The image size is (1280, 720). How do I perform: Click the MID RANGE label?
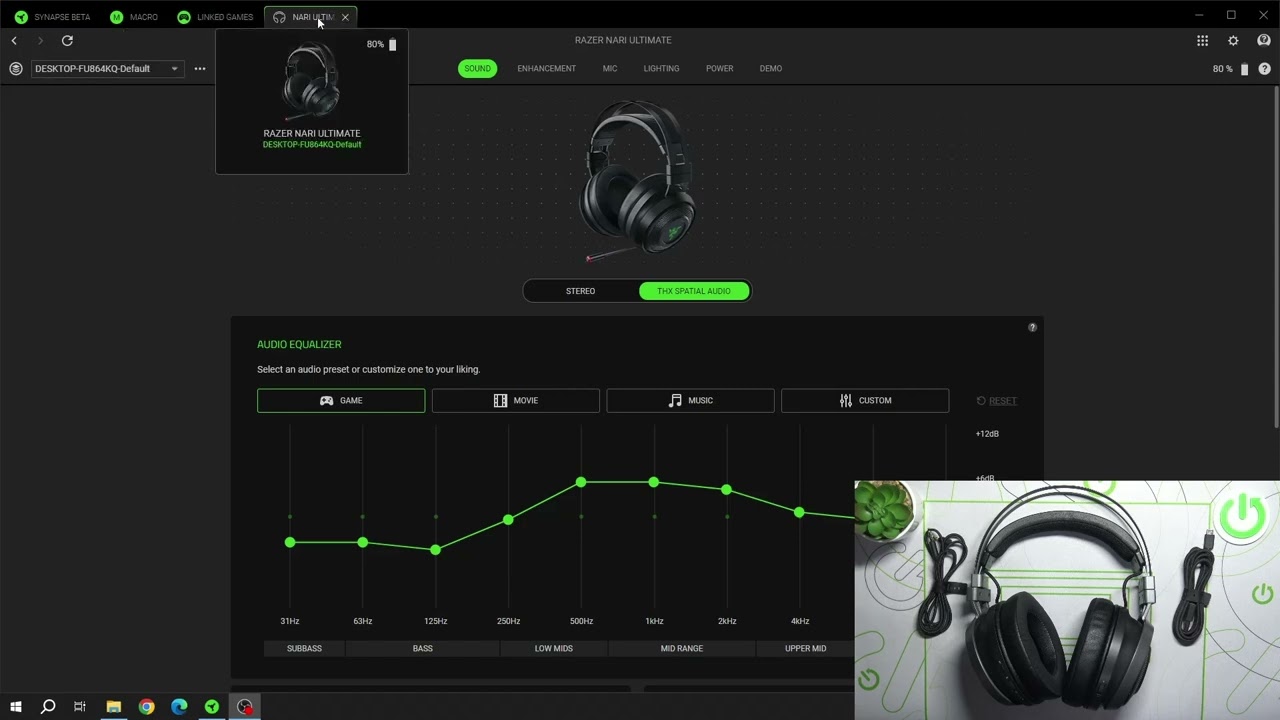[682, 649]
